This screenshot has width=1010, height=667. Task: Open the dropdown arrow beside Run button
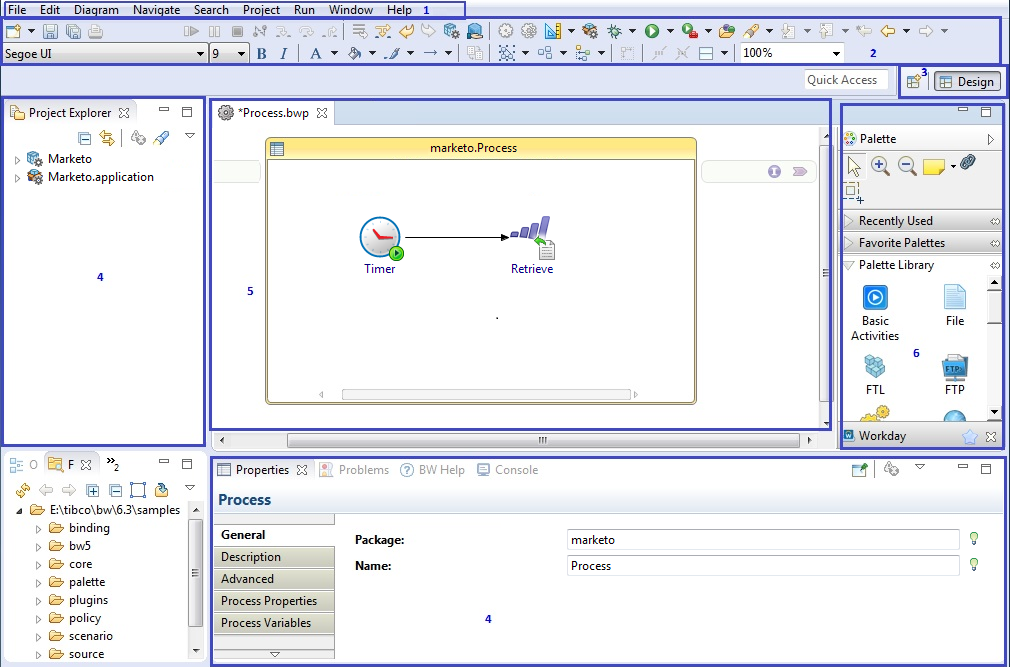671,31
